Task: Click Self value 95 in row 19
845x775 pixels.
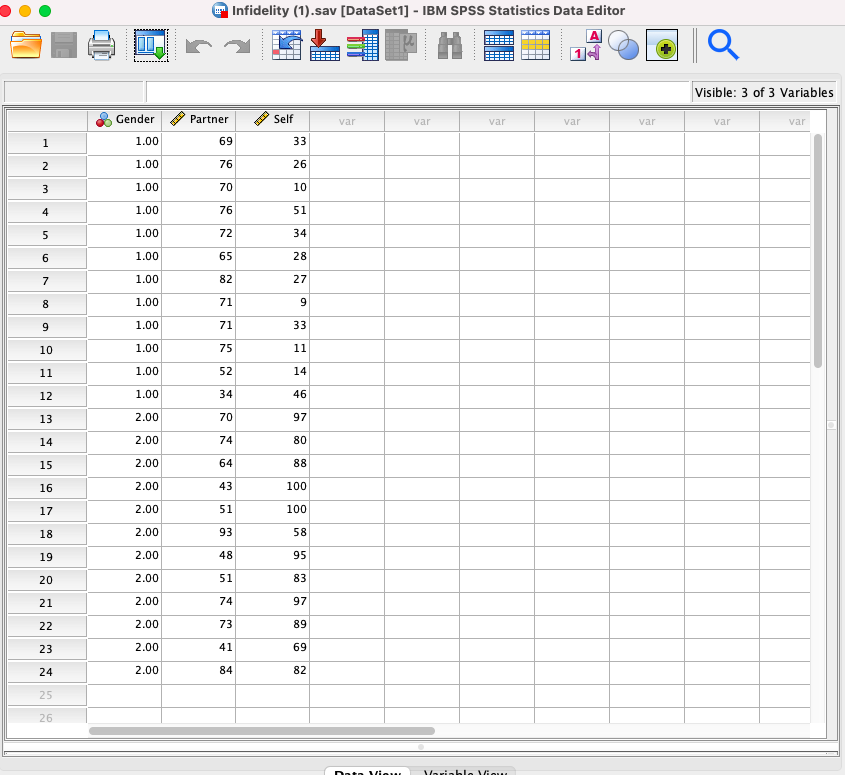Action: click(x=273, y=556)
